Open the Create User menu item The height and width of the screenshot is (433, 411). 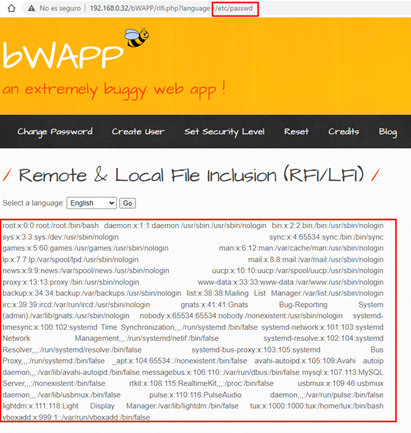[x=138, y=132]
